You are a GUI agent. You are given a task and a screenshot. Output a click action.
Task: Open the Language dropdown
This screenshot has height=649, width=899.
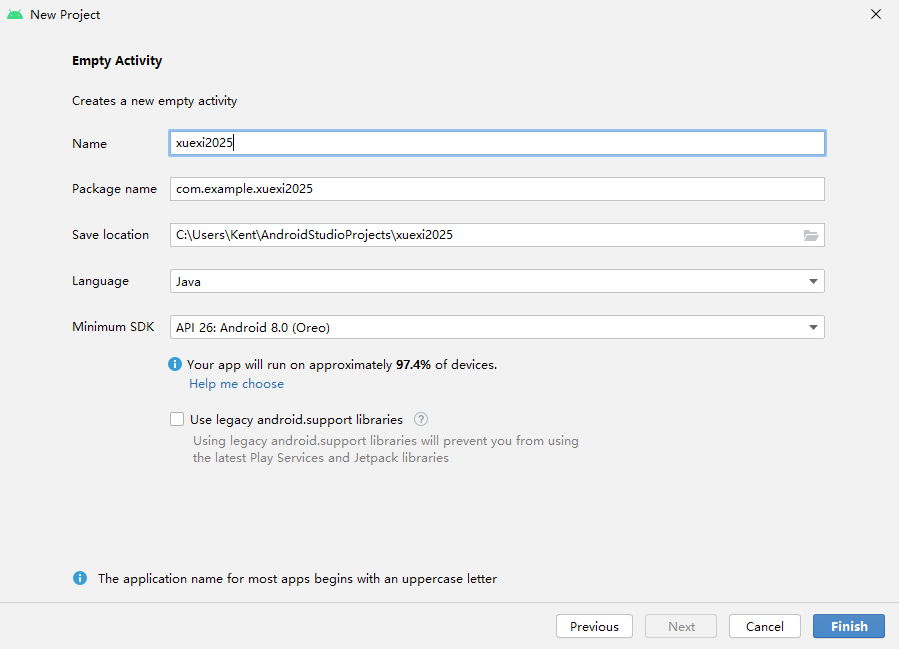click(497, 281)
